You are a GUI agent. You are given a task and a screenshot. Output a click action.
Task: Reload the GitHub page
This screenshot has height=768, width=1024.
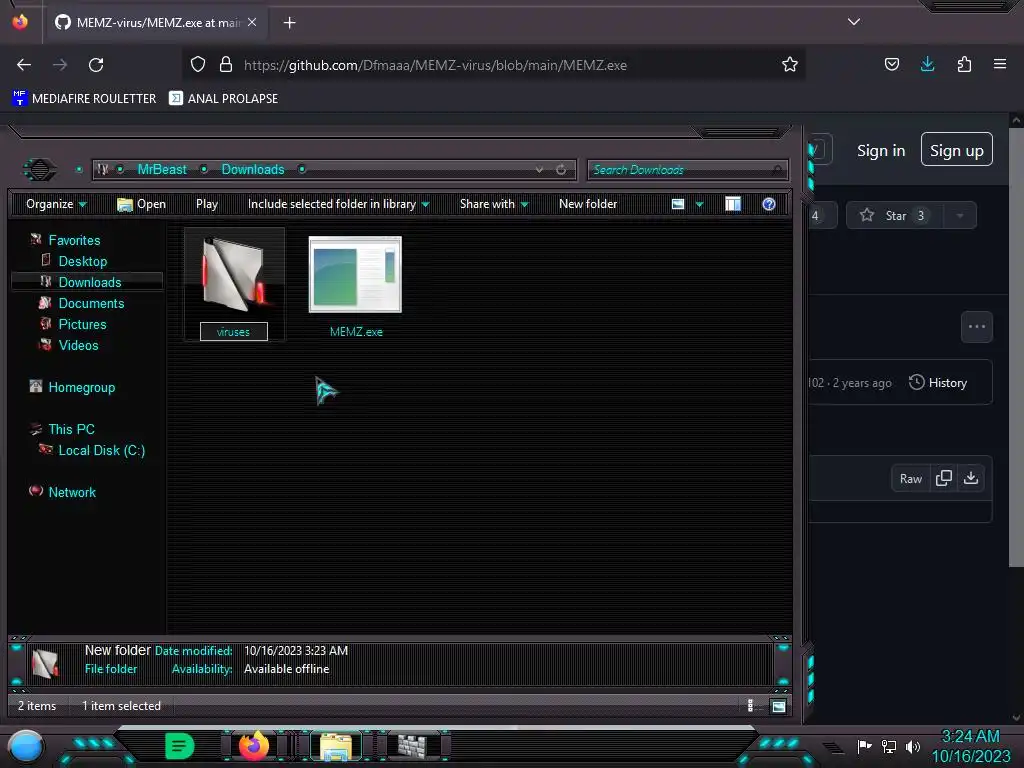[96, 65]
